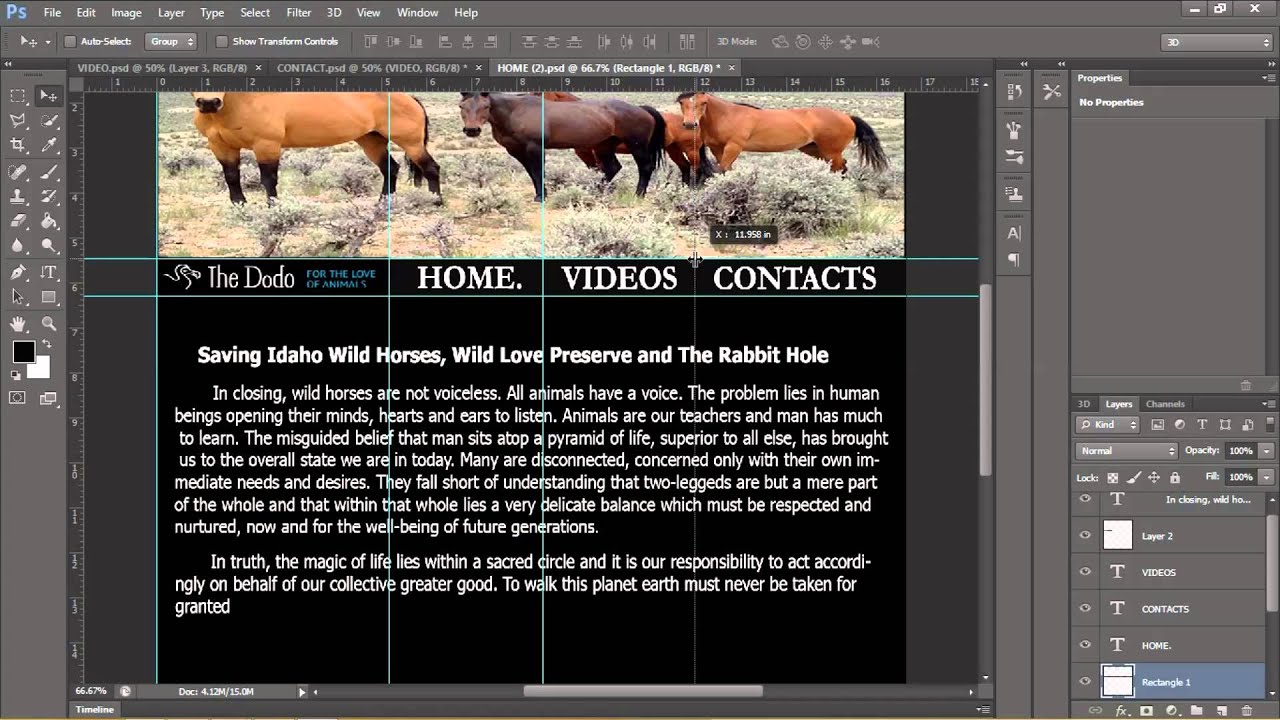The image size is (1280, 720).
Task: Hide the CONTACTS text layer
Action: coord(1085,608)
